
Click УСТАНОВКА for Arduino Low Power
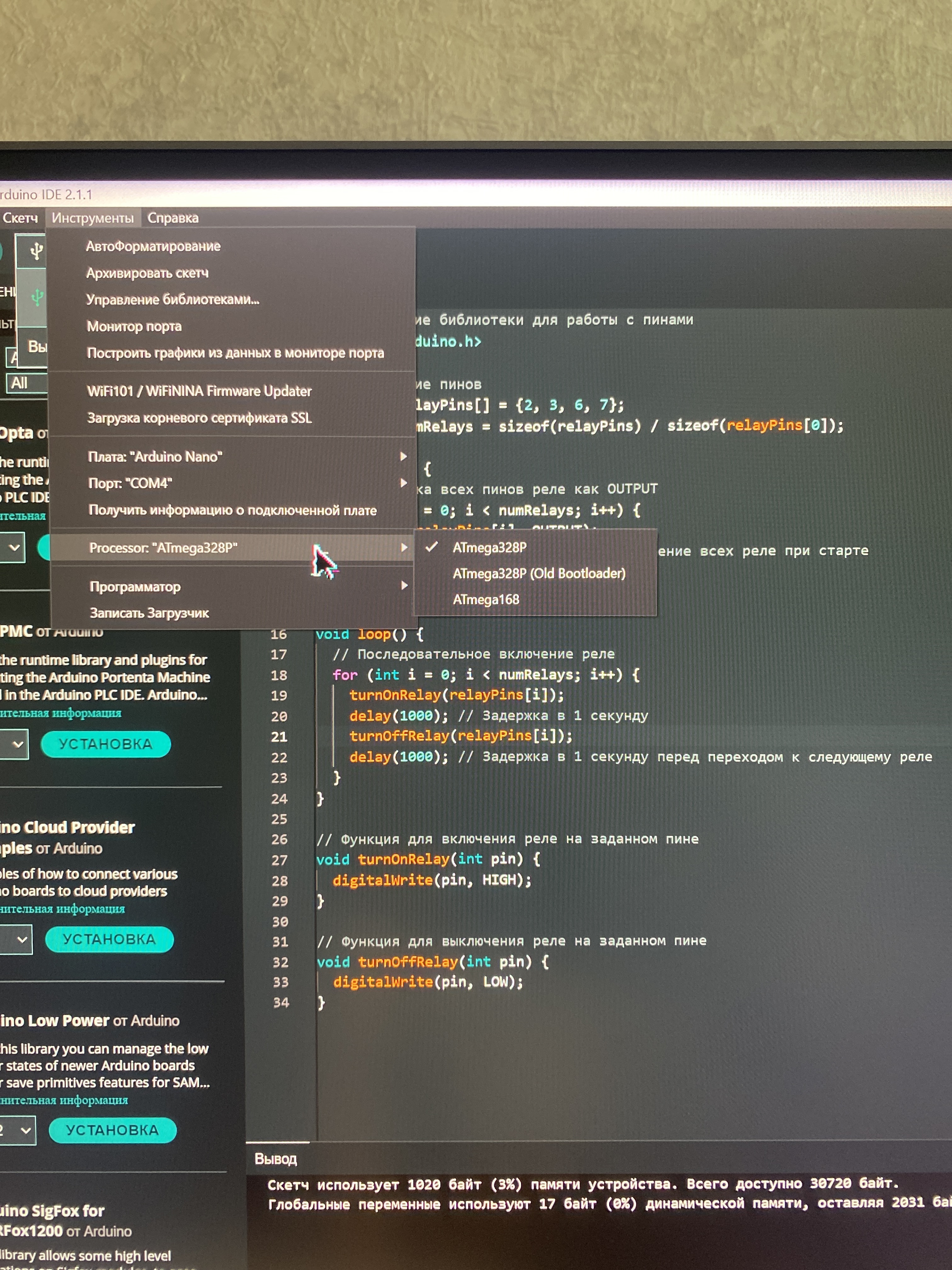(x=112, y=1130)
